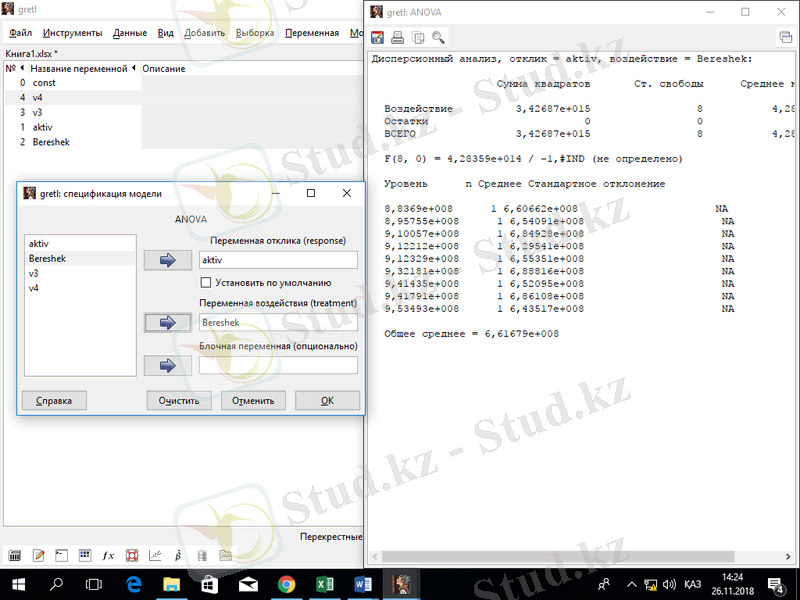This screenshot has width=800, height=600.
Task: Open new script editor icon
Action: (x=38, y=555)
